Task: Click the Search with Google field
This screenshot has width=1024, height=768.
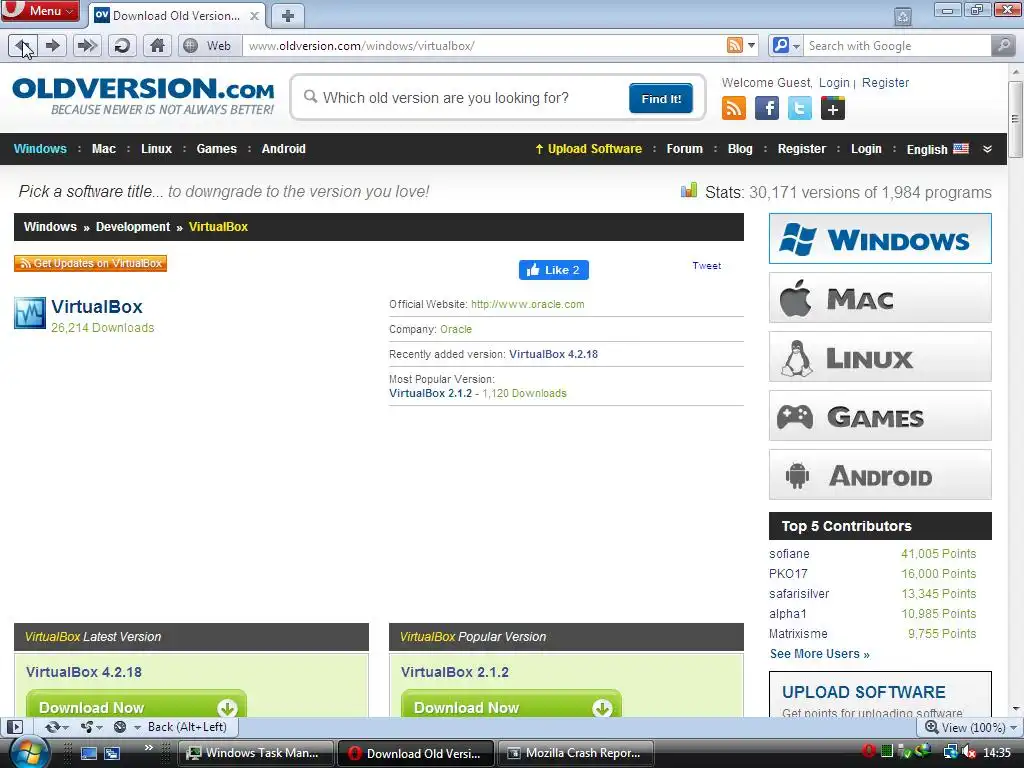Action: [896, 46]
